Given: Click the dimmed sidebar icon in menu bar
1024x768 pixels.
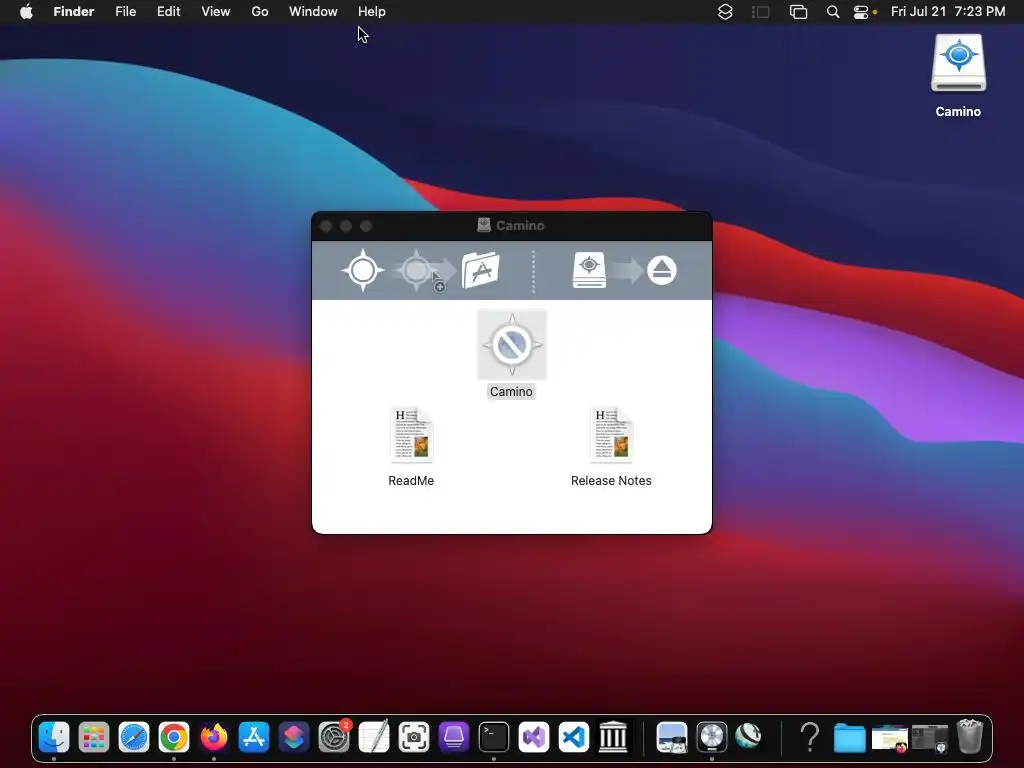Looking at the screenshot, I should (761, 12).
